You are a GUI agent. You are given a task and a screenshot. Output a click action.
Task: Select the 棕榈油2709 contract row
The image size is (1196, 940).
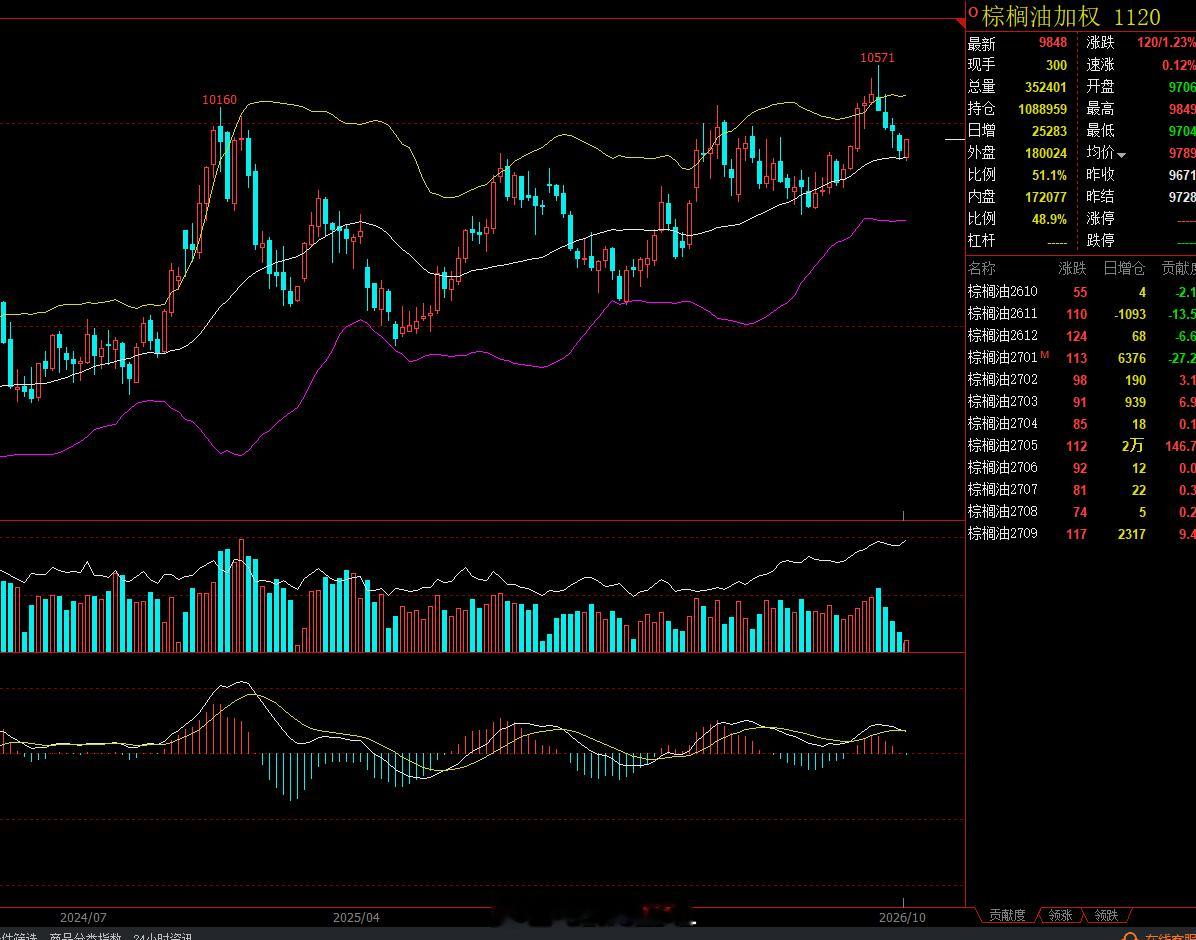1081,534
